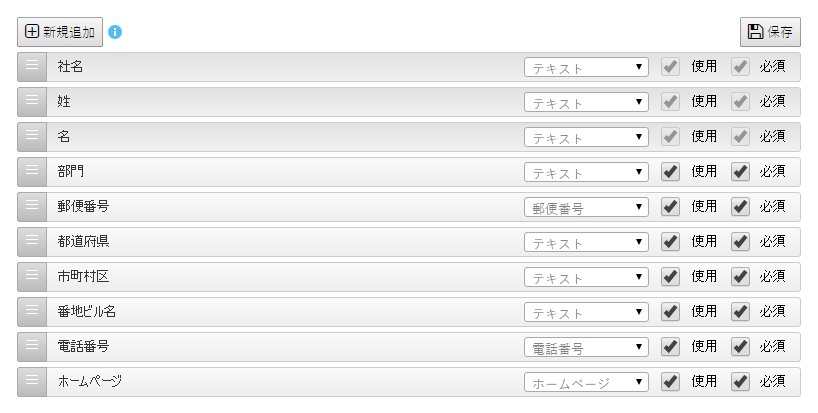Toggle the 必須 checkbox for ホームページ
818x413 pixels.
(x=740, y=381)
